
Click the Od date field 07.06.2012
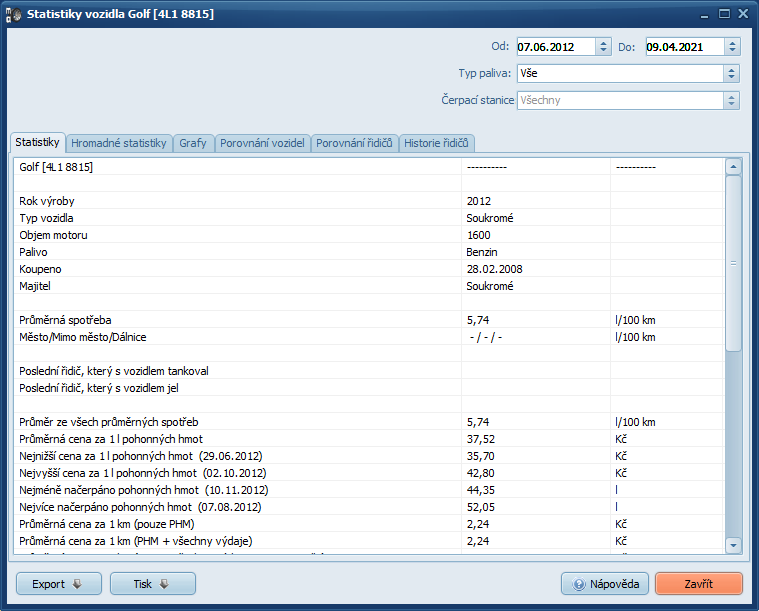(556, 47)
